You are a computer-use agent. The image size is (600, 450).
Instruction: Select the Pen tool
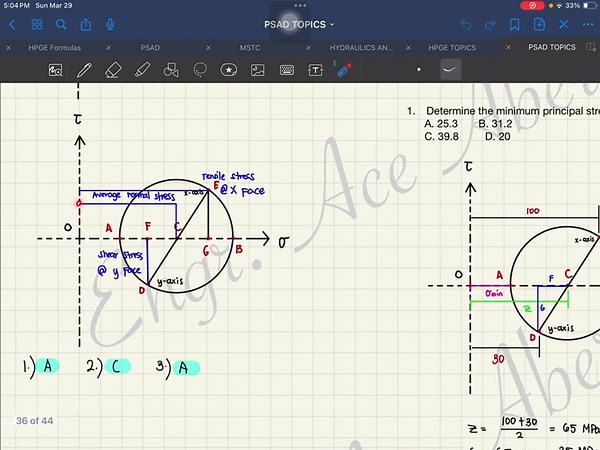point(84,70)
